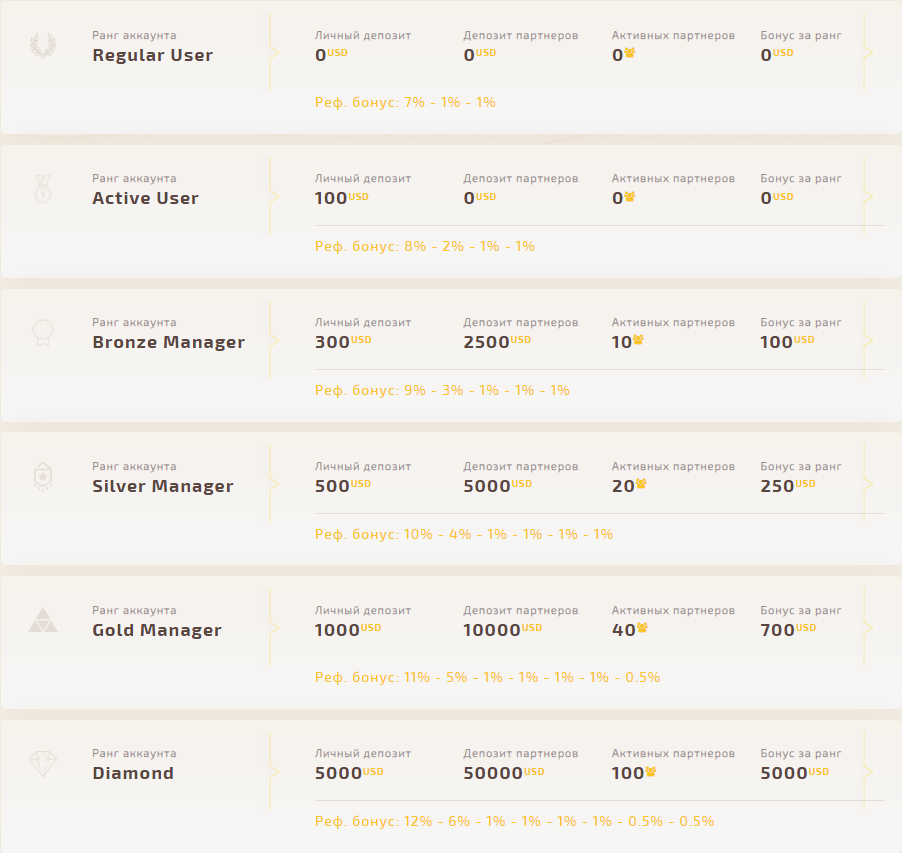The height and width of the screenshot is (853, 902).
Task: Click the 500 USD personal deposit for Silver Manager
Action: coord(343,485)
